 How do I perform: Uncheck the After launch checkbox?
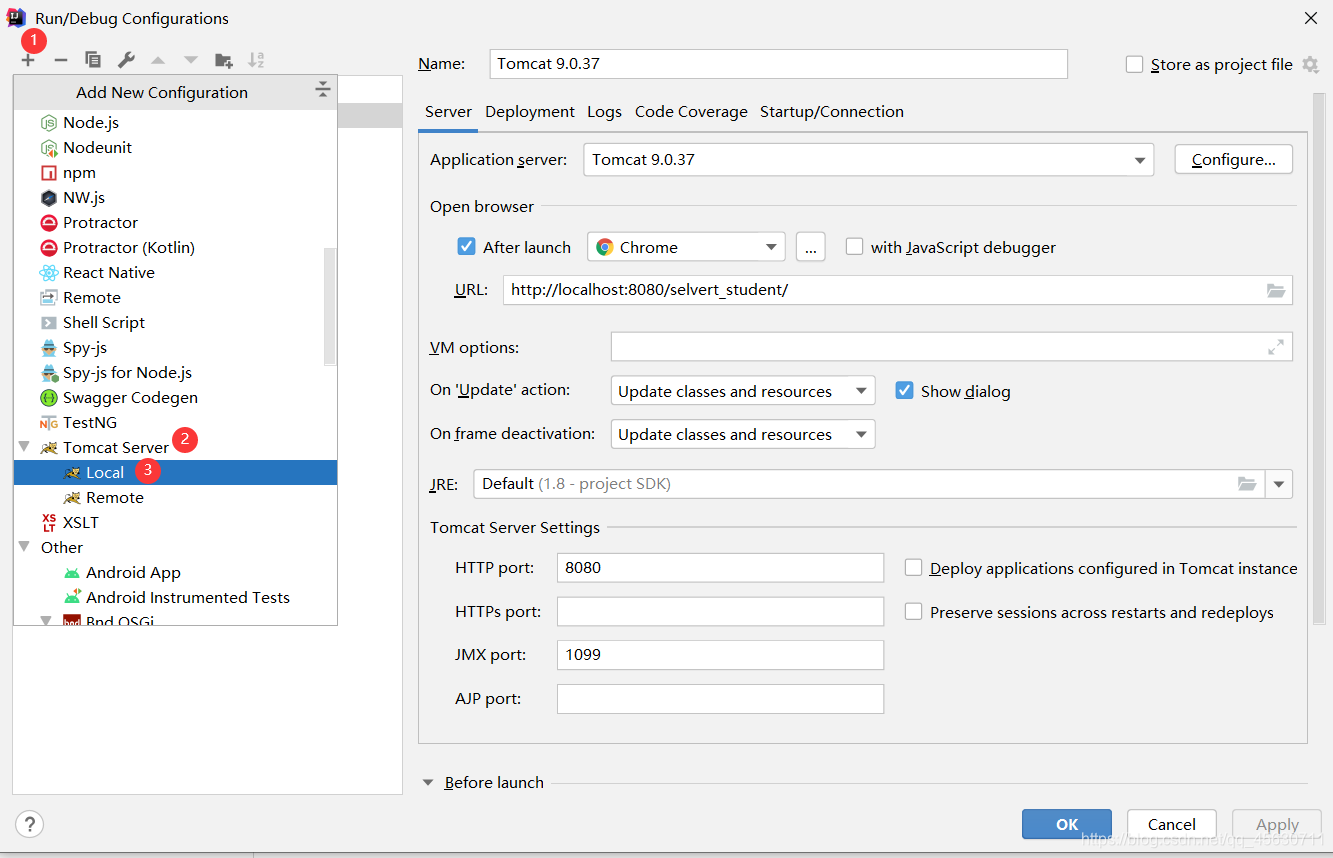[x=466, y=247]
